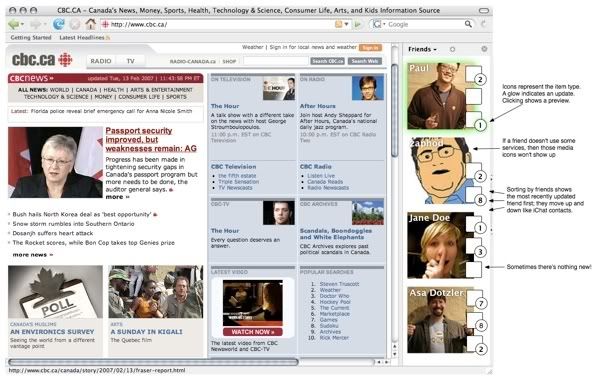
Task: Open the RADIO tab on cbc.ca
Action: click(x=101, y=61)
